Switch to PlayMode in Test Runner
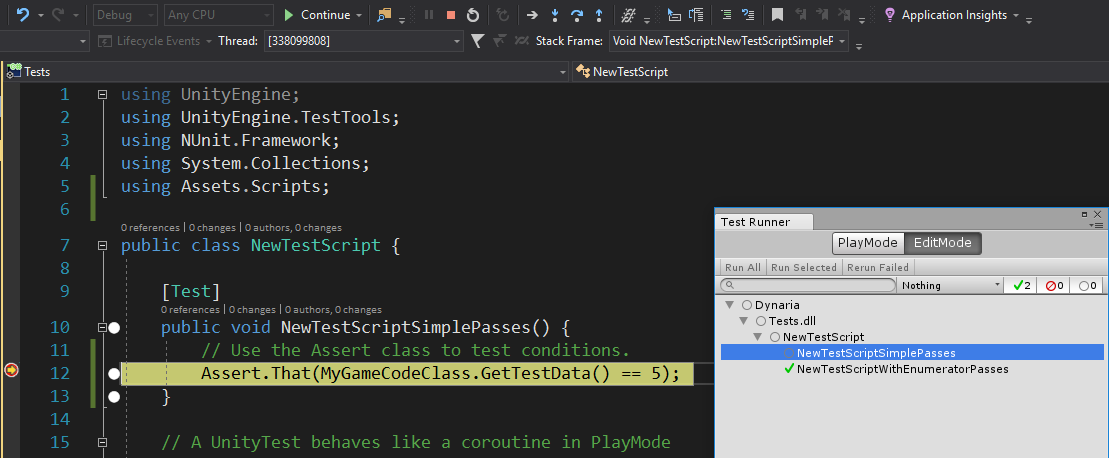 click(x=868, y=243)
